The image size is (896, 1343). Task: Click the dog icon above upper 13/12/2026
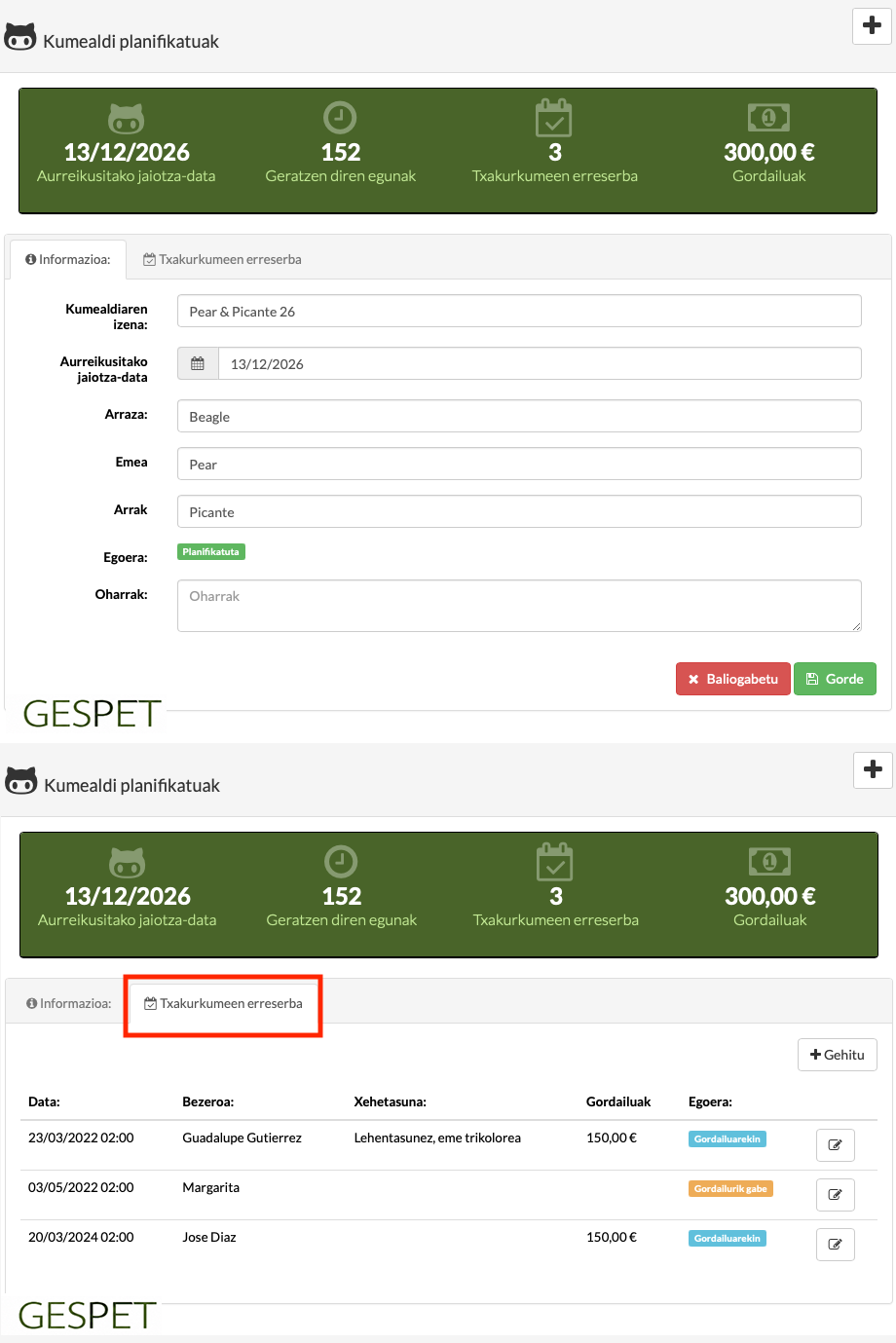click(x=126, y=119)
